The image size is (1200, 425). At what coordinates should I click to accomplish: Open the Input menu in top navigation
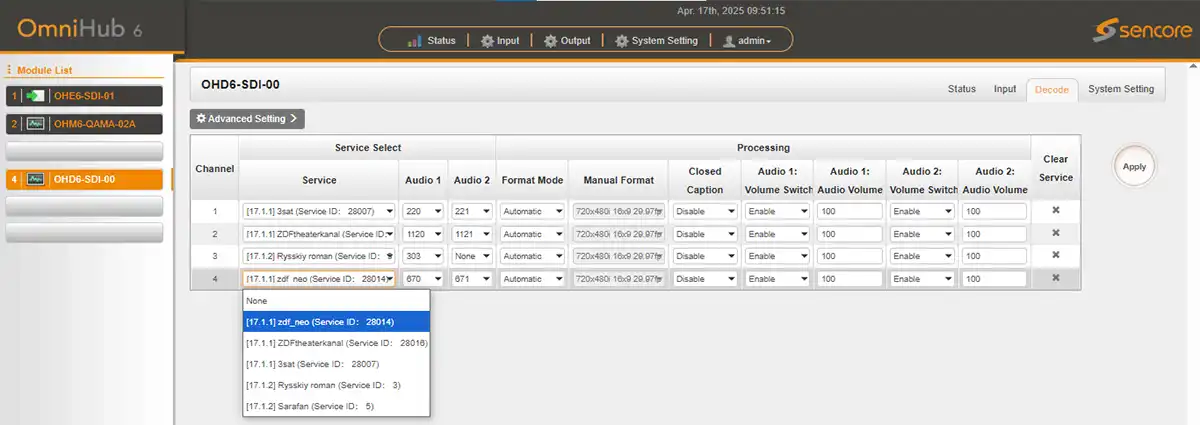(x=499, y=41)
